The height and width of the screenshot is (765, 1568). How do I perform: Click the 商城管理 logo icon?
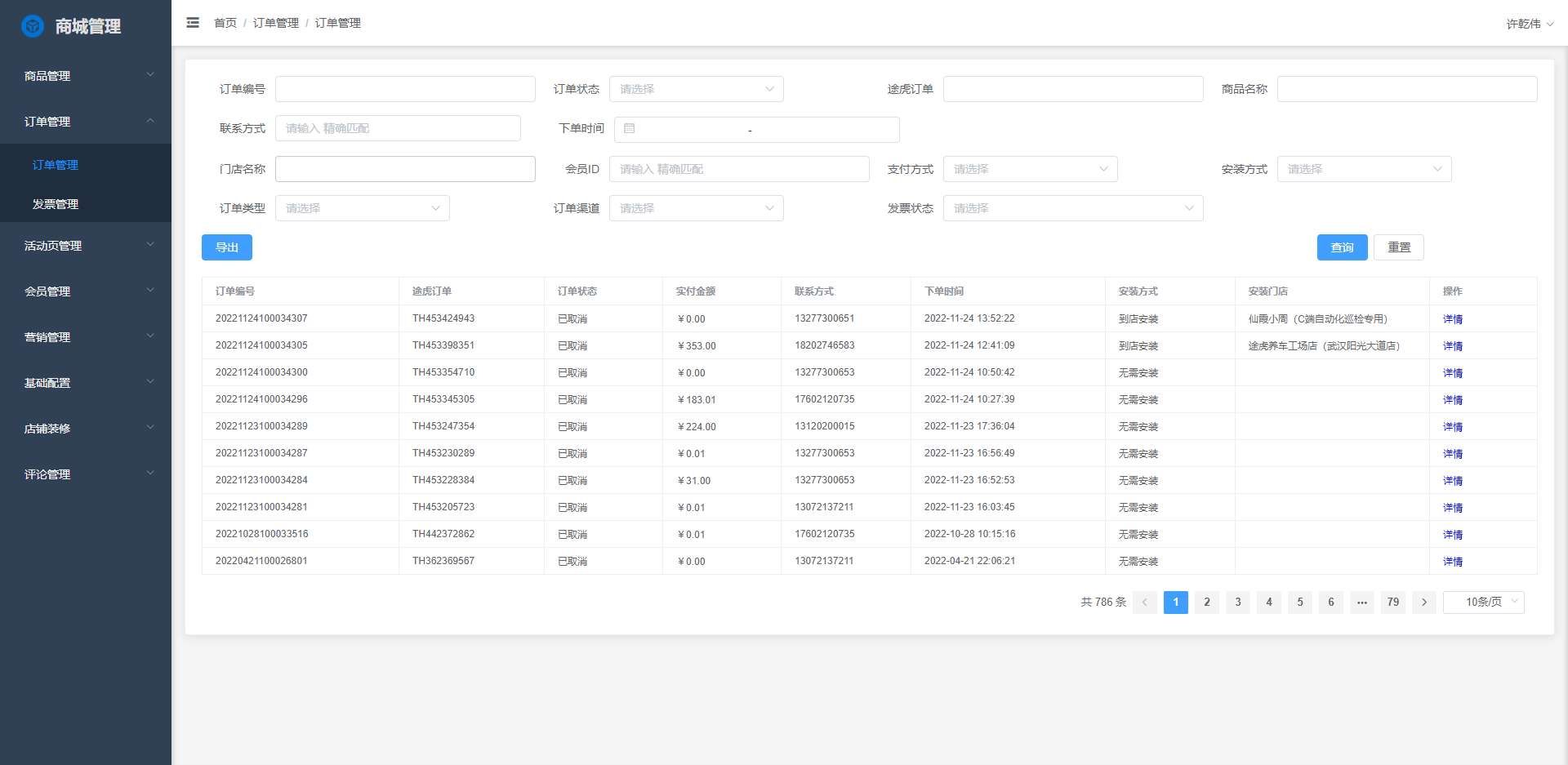tap(33, 26)
